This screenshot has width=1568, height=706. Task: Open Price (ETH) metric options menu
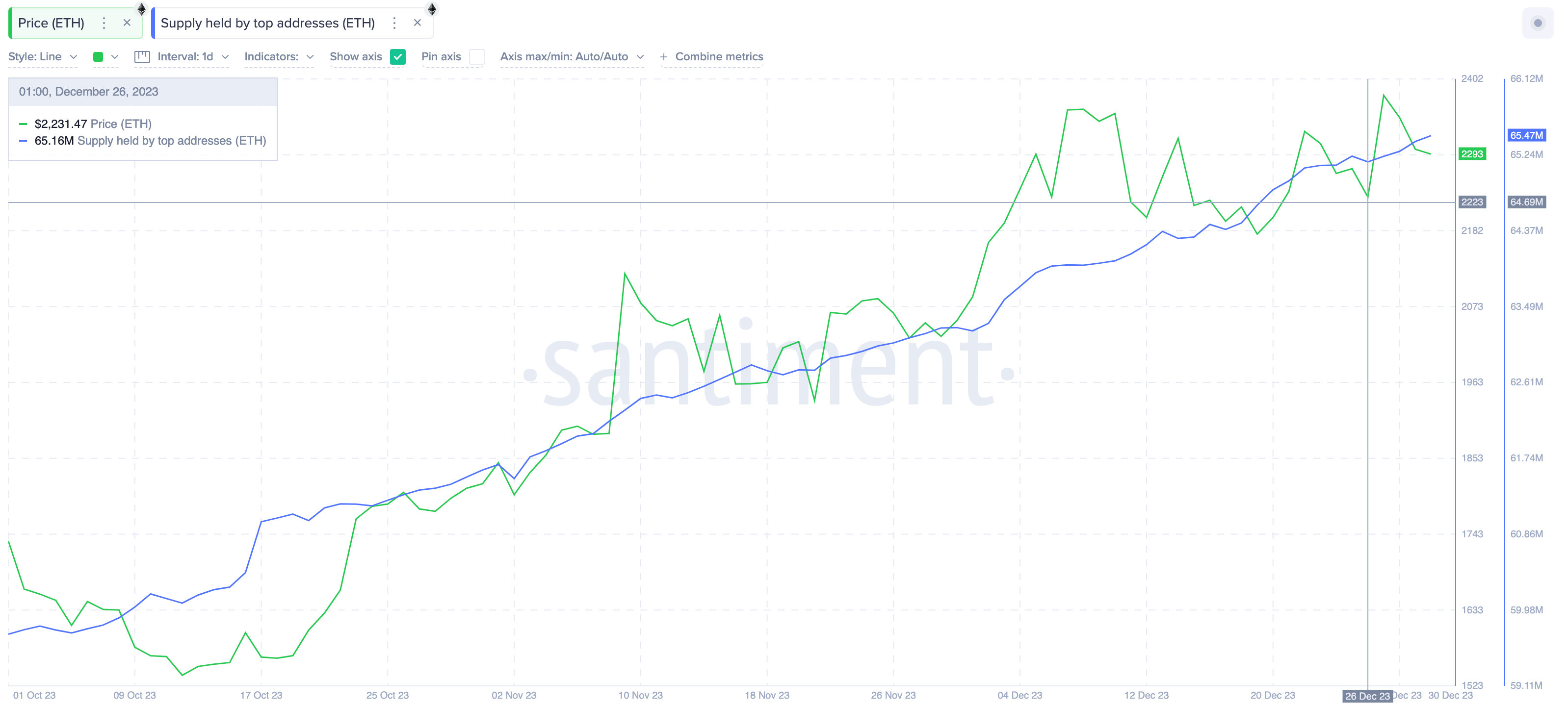(x=104, y=23)
